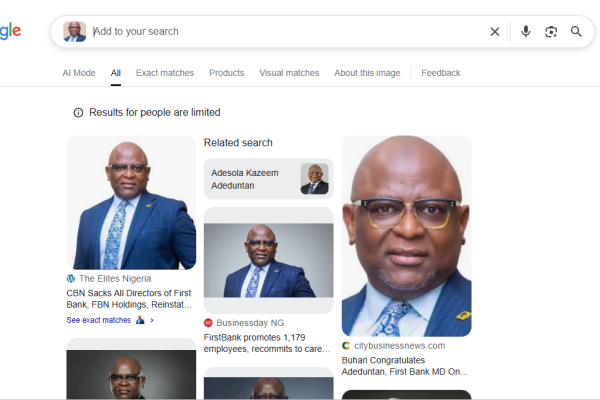Select the Products tab

[227, 73]
